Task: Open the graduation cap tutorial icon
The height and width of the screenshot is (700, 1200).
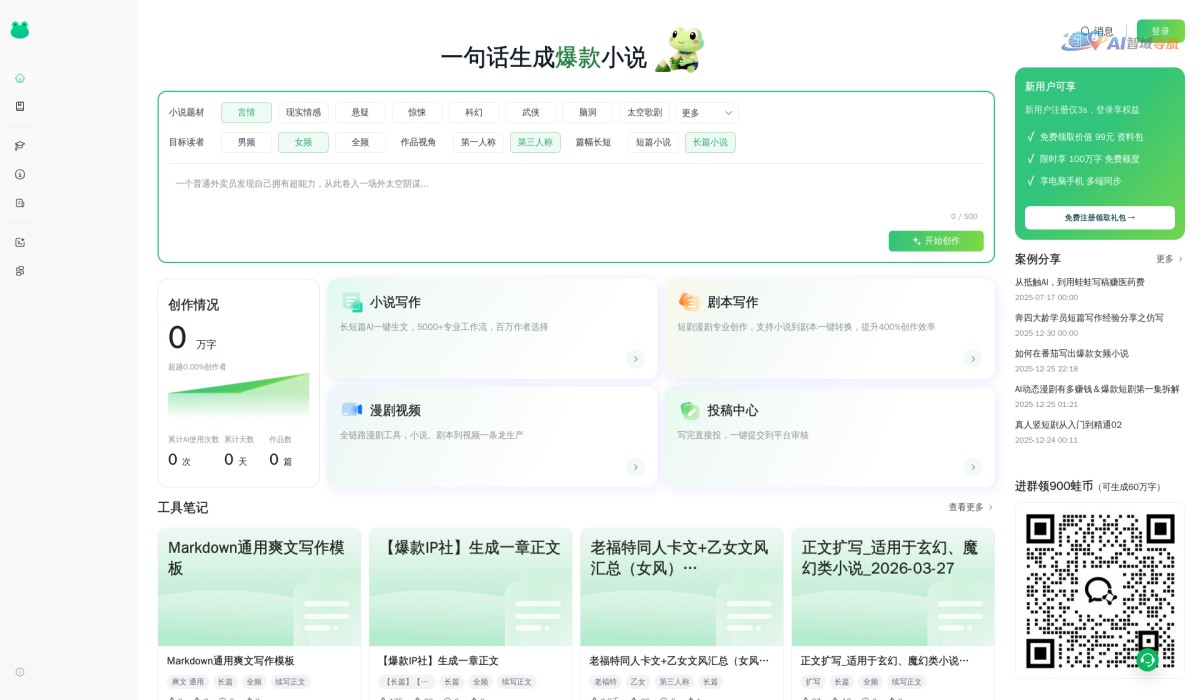Action: pos(20,146)
